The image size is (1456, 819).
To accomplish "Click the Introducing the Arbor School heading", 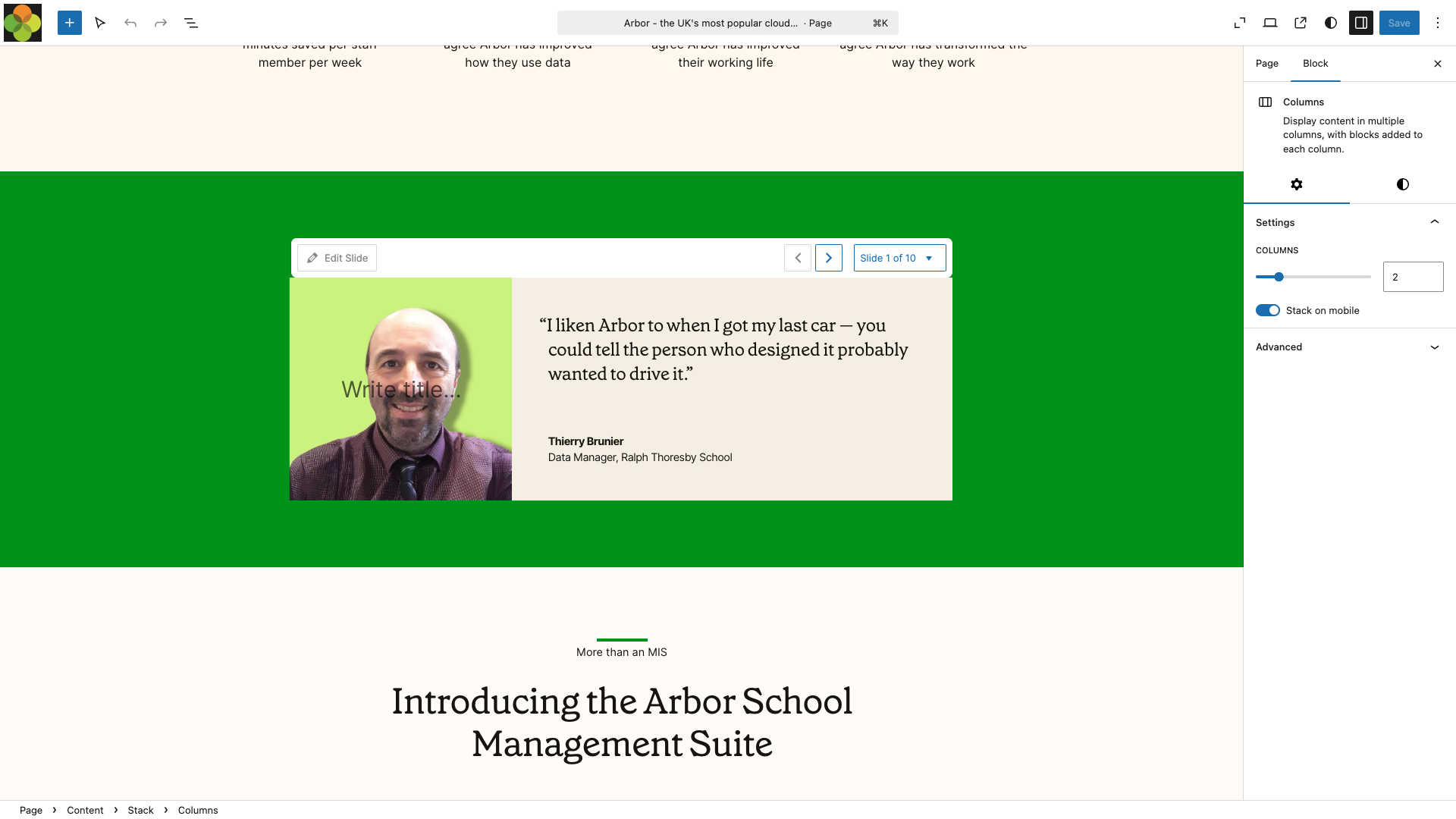I will click(622, 723).
